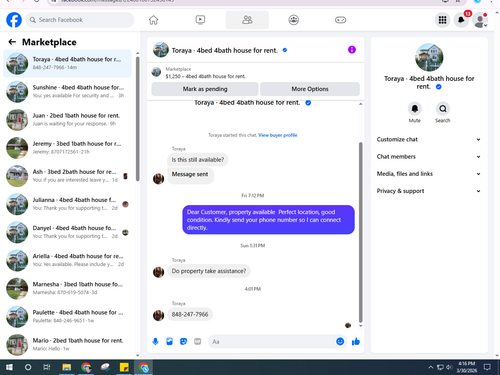
Task: Open the Video tab icon
Action: coord(200,20)
